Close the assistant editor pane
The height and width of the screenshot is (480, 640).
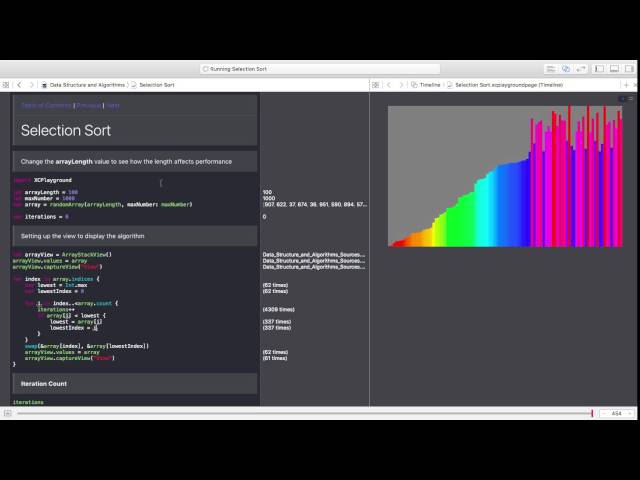pyautogui.click(x=635, y=85)
